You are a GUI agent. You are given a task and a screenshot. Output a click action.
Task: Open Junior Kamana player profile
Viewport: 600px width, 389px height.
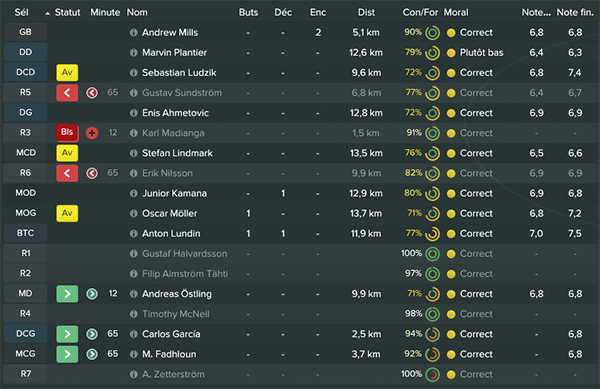174,194
